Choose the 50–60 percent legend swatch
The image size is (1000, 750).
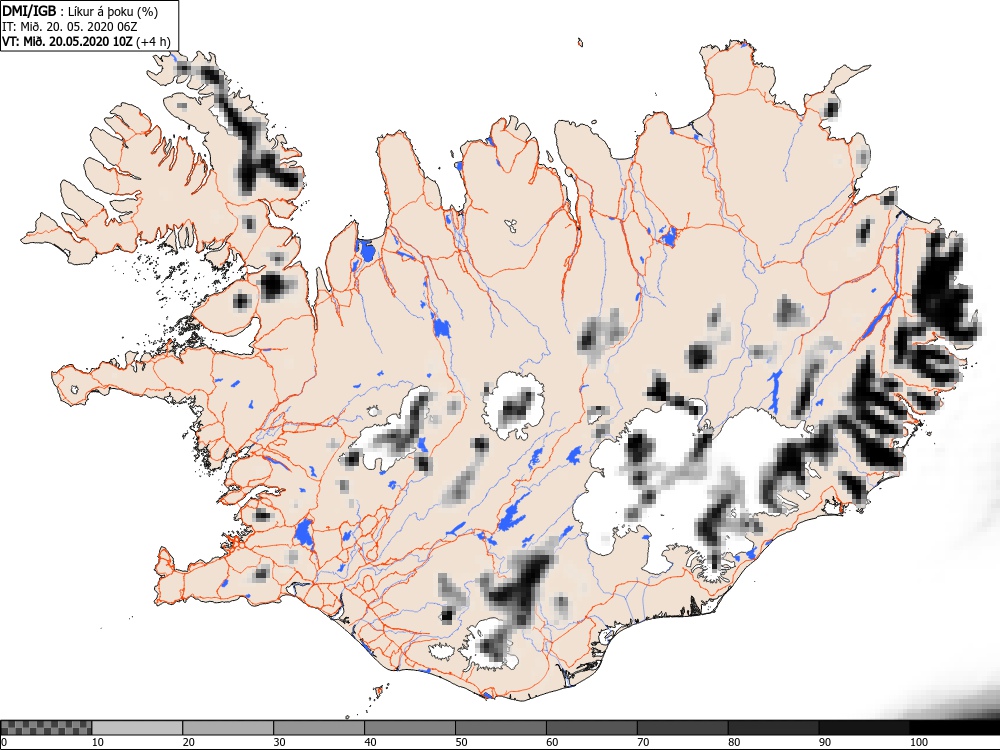(x=501, y=728)
